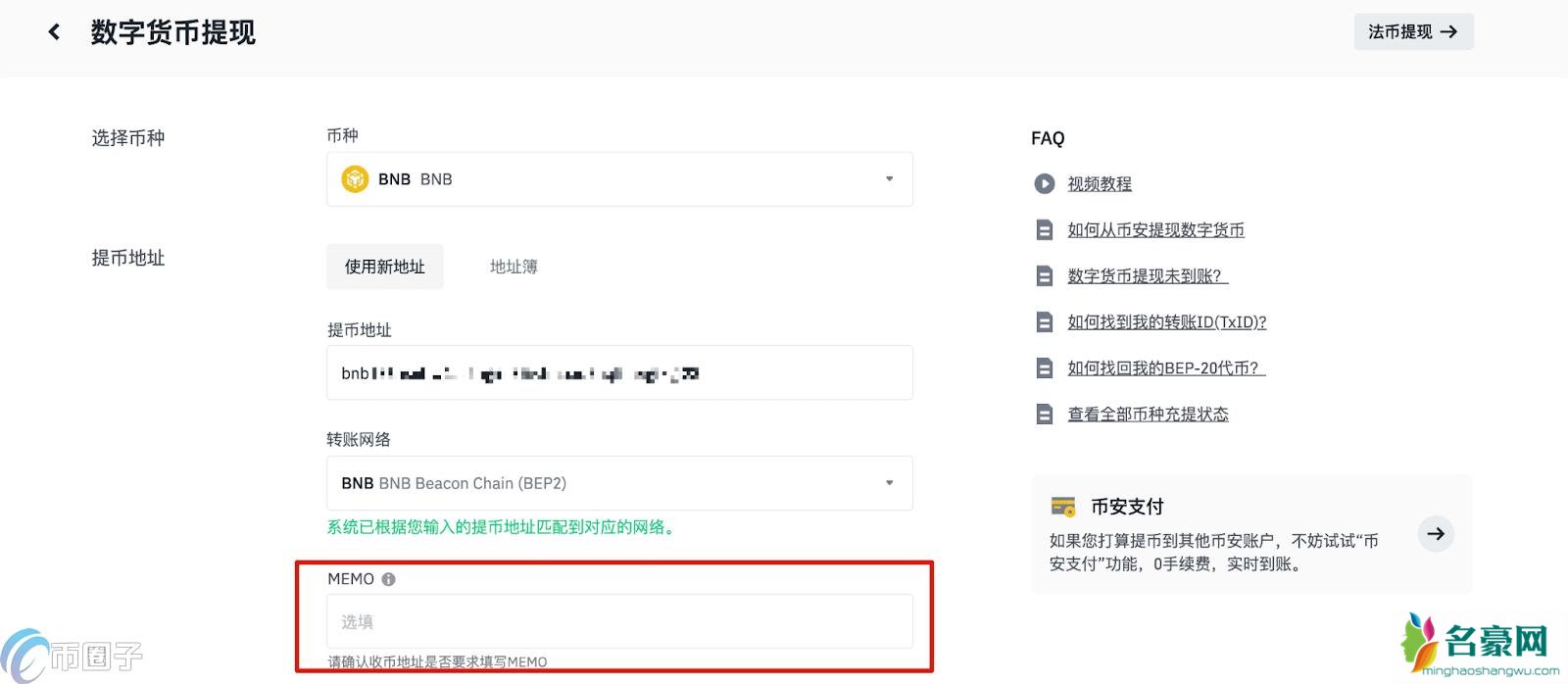Click the document icon beside 数字货币提现未到账
This screenshot has width=1568, height=684.
1044,276
